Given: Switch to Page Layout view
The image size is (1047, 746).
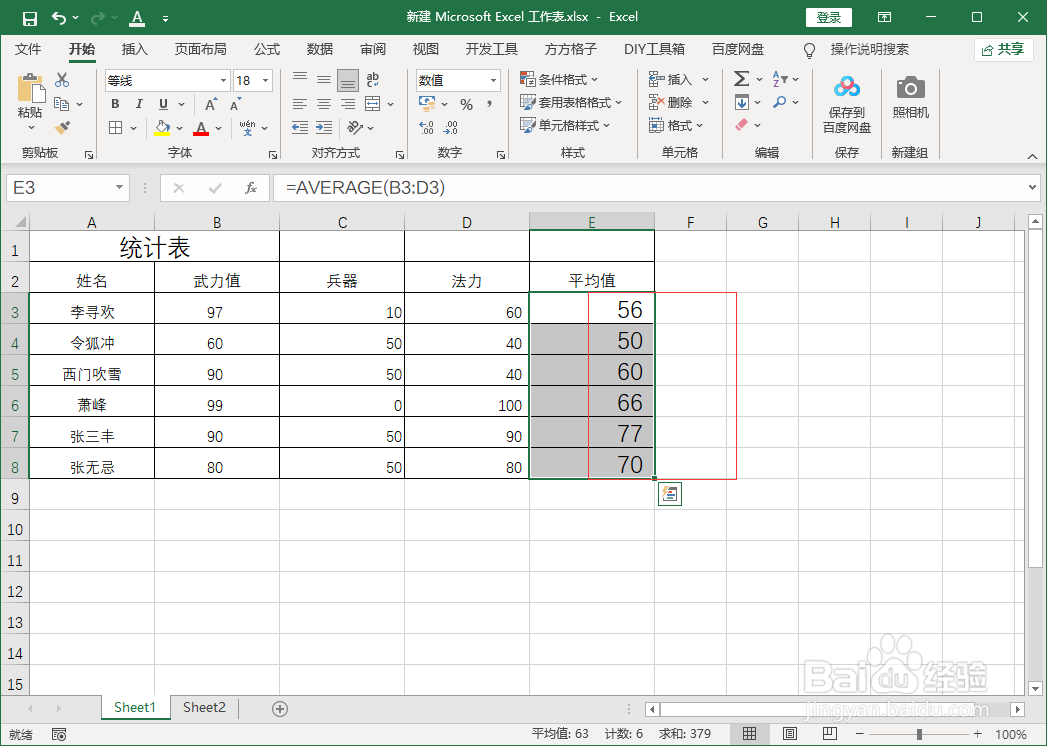Looking at the screenshot, I should [x=789, y=734].
